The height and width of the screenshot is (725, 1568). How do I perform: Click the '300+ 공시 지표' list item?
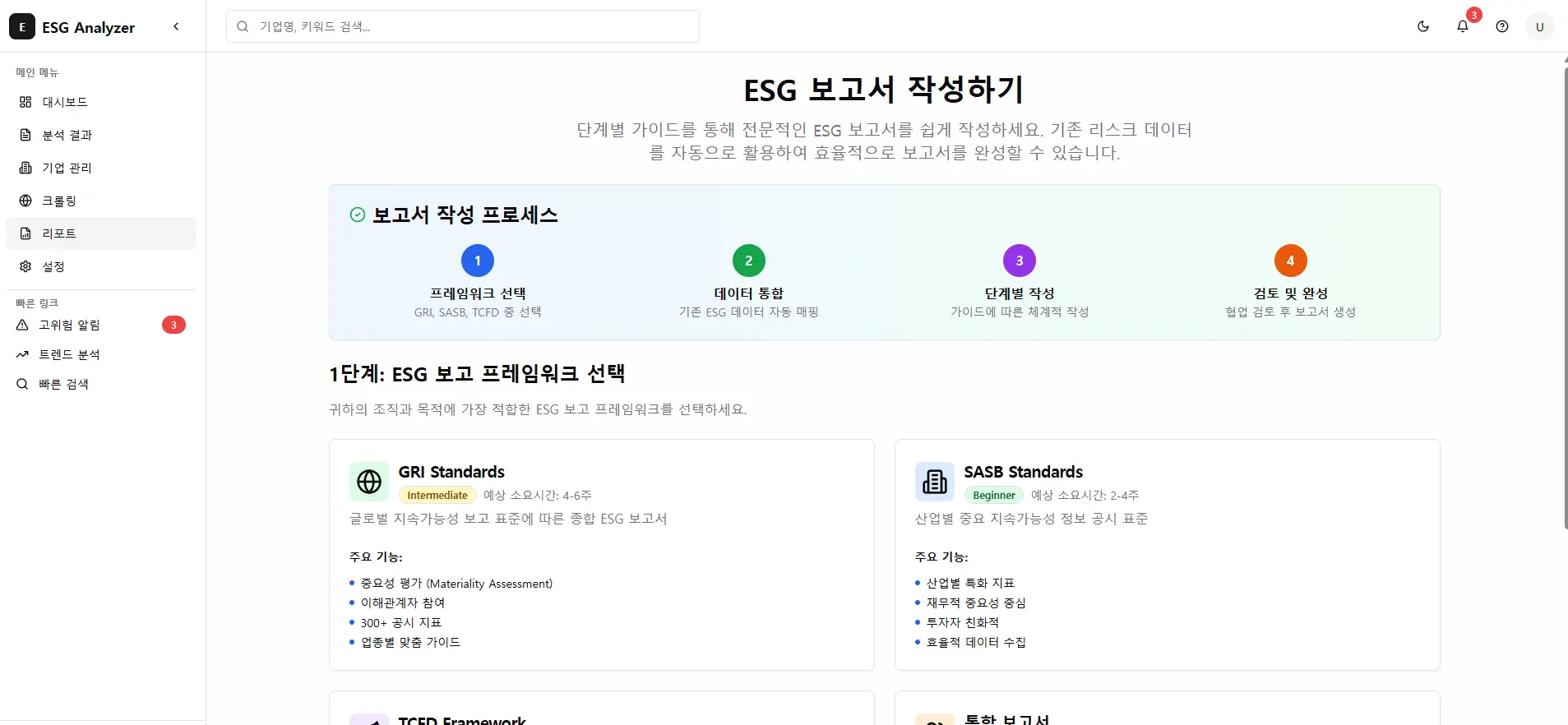tap(401, 623)
